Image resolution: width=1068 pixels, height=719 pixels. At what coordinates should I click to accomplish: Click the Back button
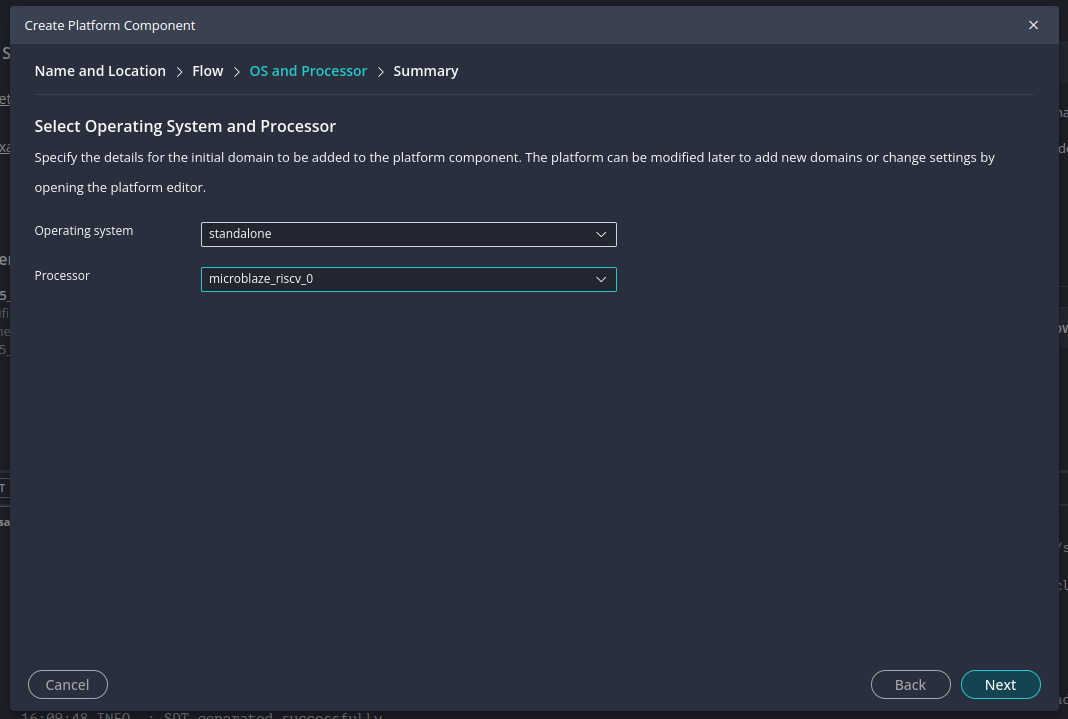click(910, 685)
